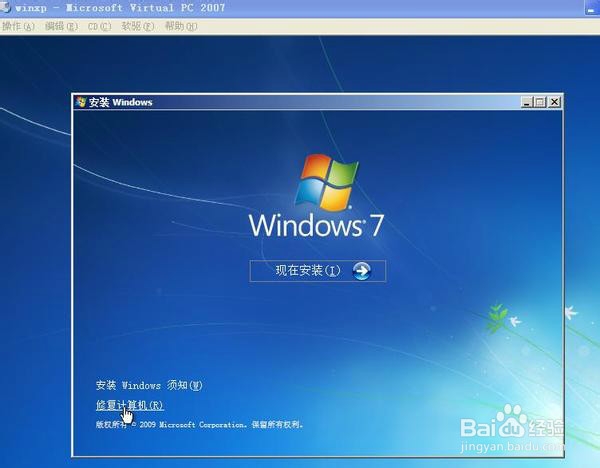Open the 操作(A) menu

coord(18,26)
